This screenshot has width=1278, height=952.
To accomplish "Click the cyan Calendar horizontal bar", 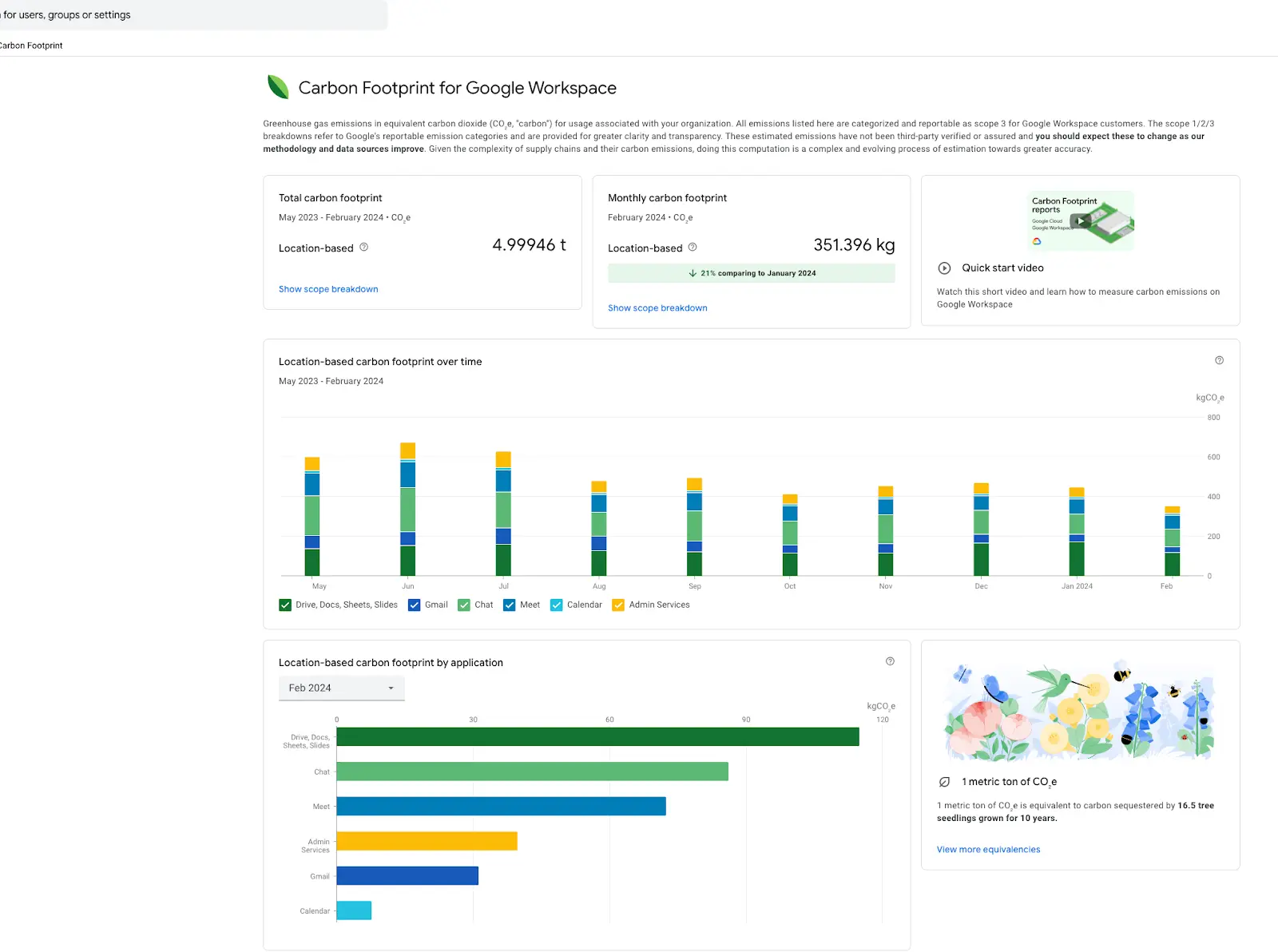I will pyautogui.click(x=354, y=910).
